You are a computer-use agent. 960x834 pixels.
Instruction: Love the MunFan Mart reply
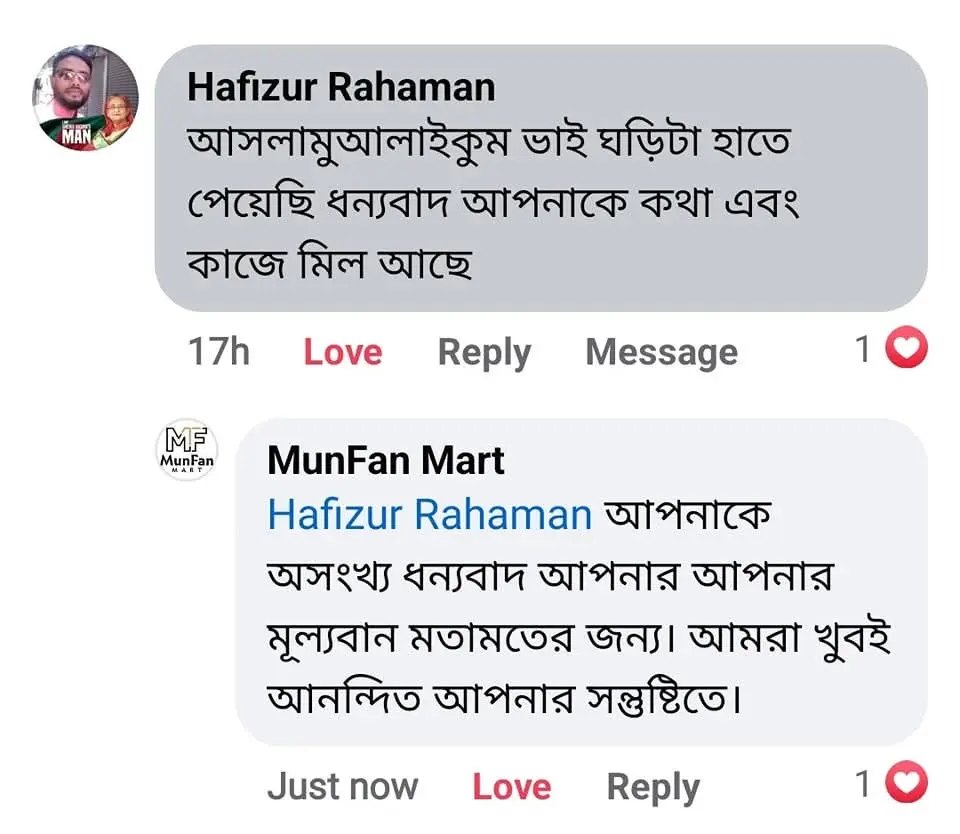coord(511,787)
